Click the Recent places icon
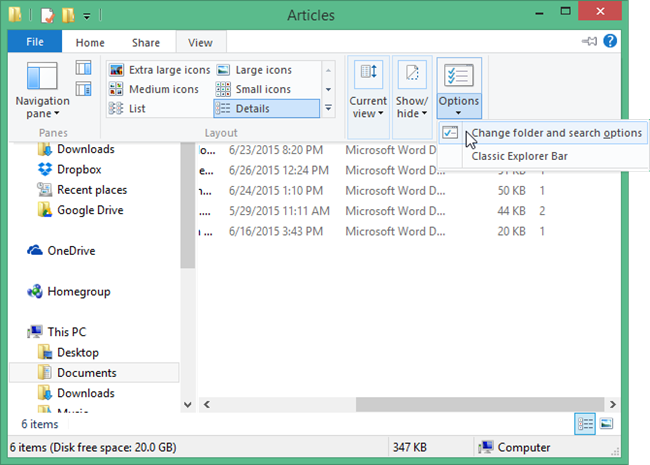Viewport: 650px width, 465px height. [x=45, y=189]
